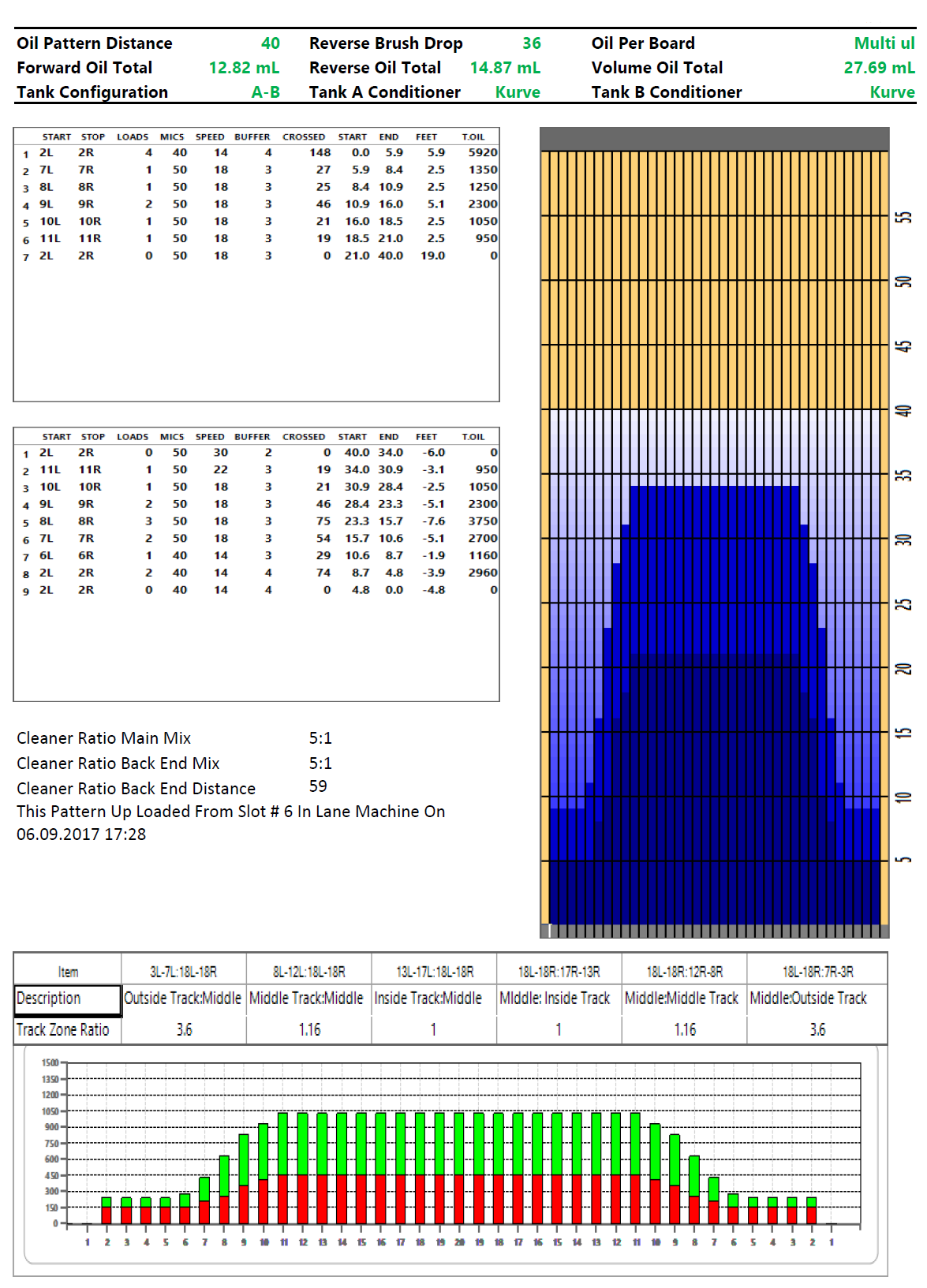927x1288 pixels.
Task: Select the Middle:Outside Track description cell
Action: (809, 999)
